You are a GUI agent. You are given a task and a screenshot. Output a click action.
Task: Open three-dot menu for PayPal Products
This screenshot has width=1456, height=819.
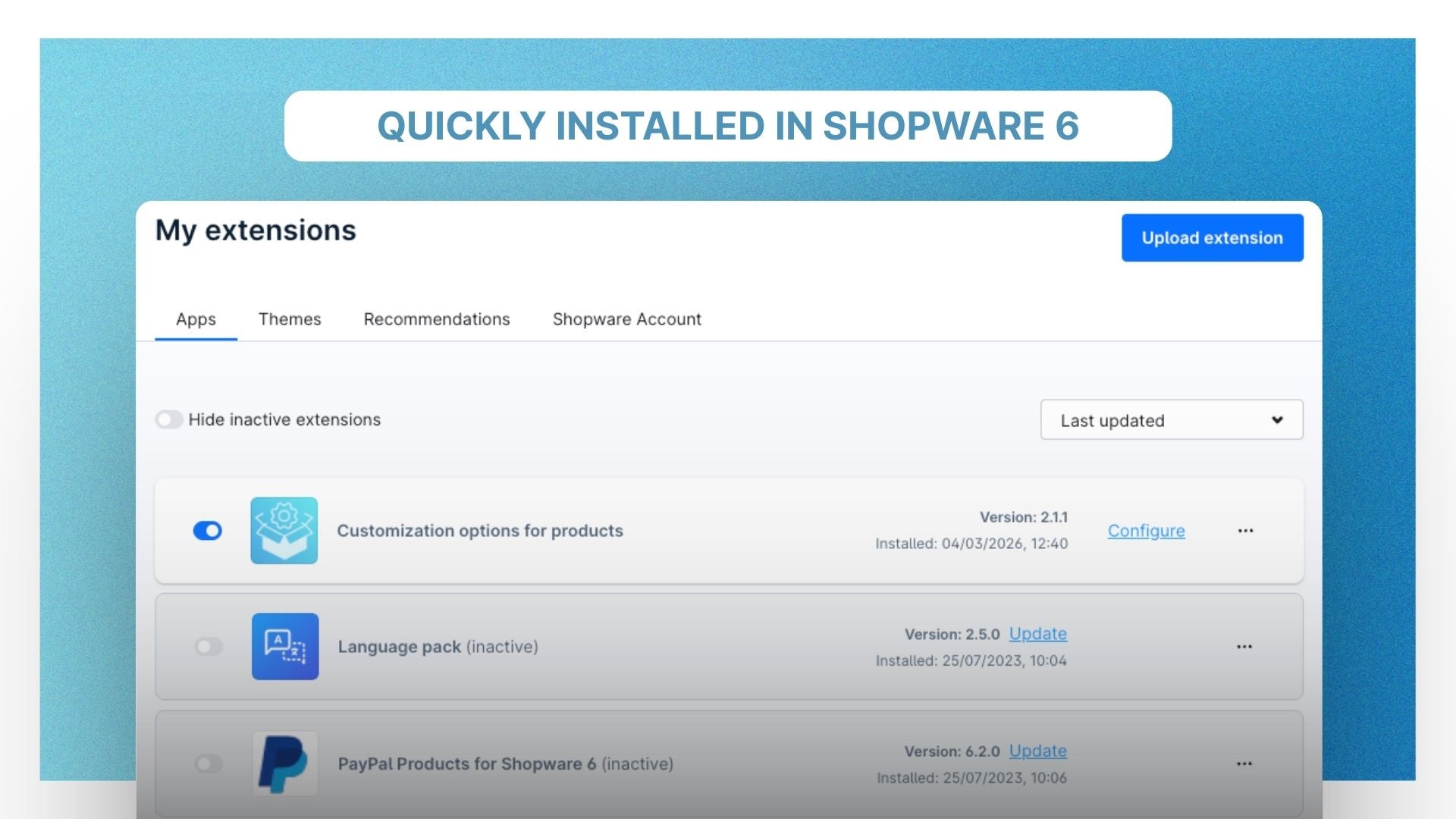[1244, 764]
